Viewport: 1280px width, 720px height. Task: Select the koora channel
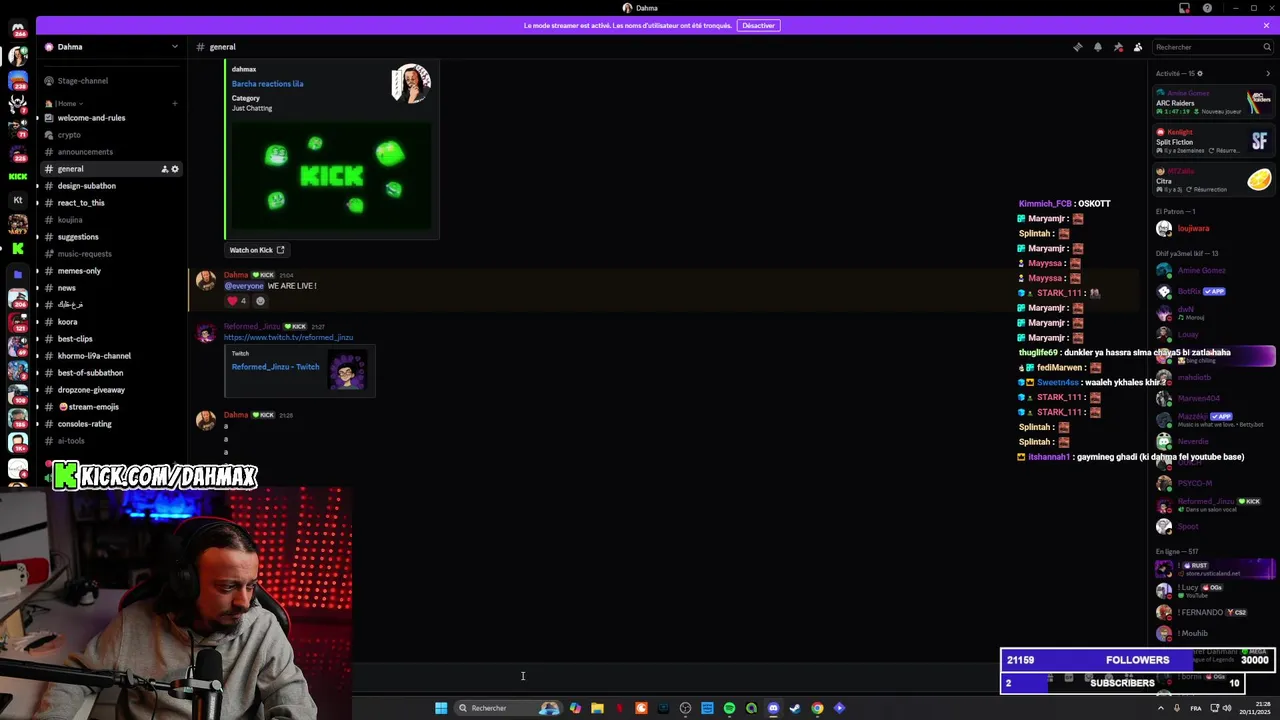pos(111,322)
